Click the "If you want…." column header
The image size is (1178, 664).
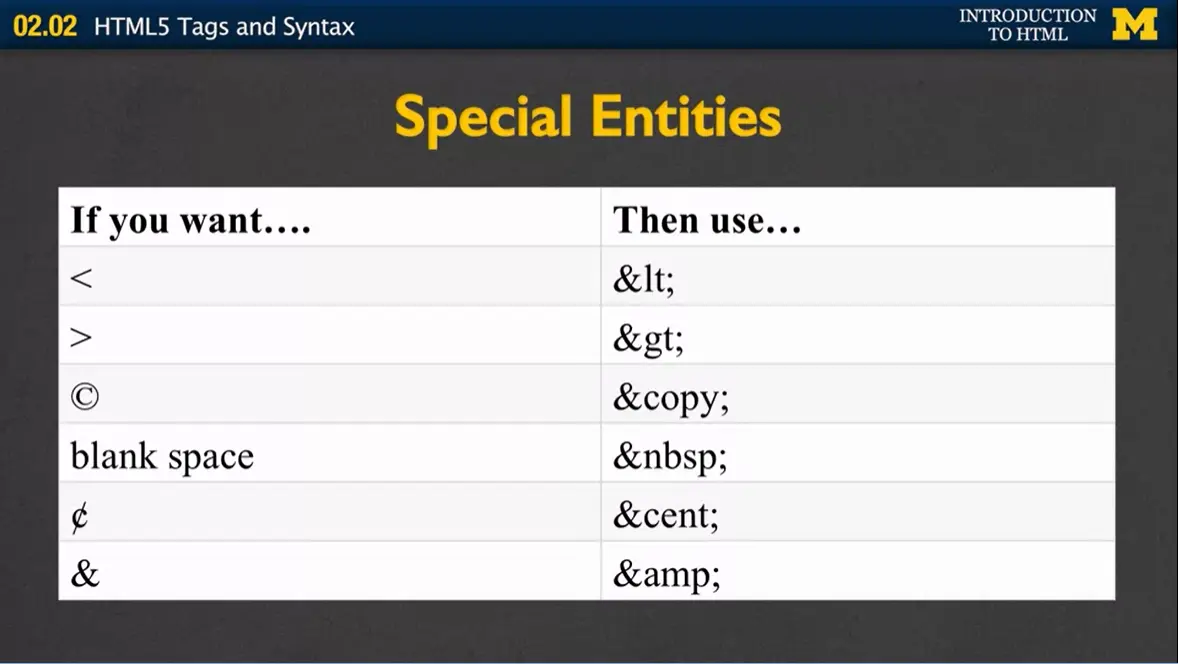coord(190,220)
